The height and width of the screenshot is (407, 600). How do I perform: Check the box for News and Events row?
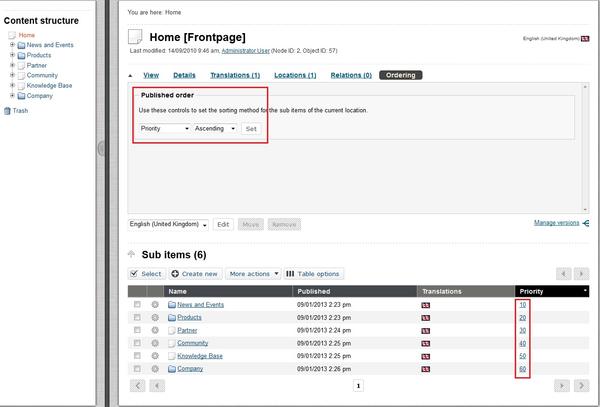coord(137,304)
